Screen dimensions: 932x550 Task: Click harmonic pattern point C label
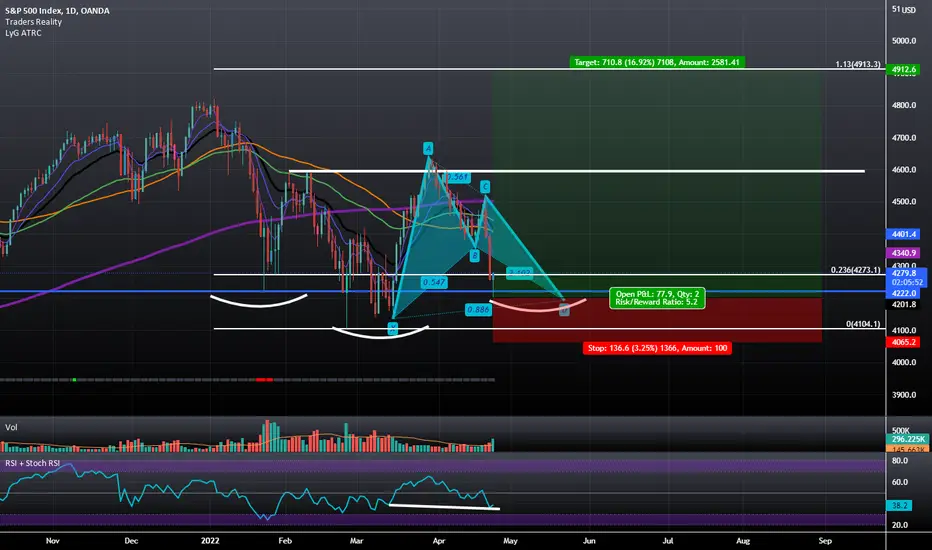pyautogui.click(x=485, y=187)
